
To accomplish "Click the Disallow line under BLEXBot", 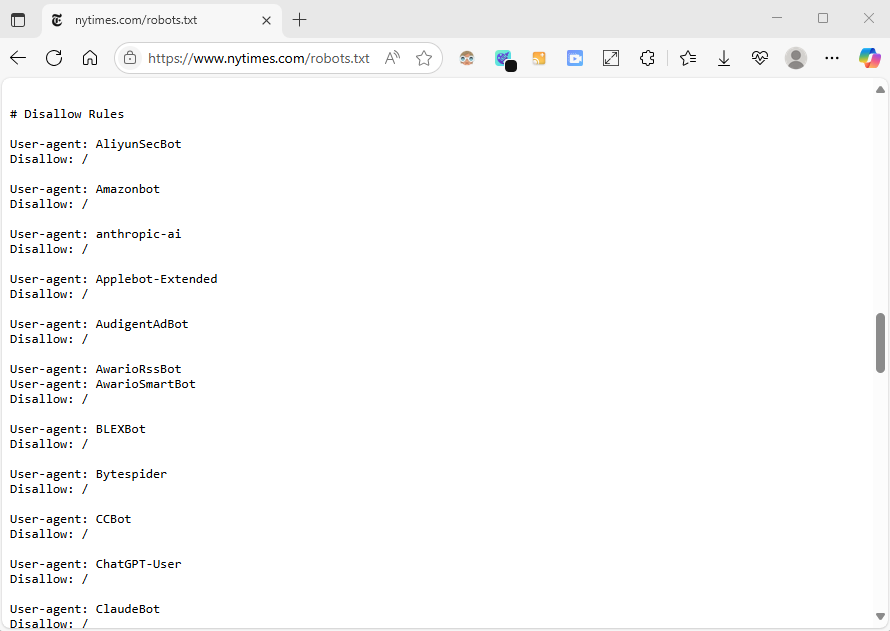I will point(49,444).
